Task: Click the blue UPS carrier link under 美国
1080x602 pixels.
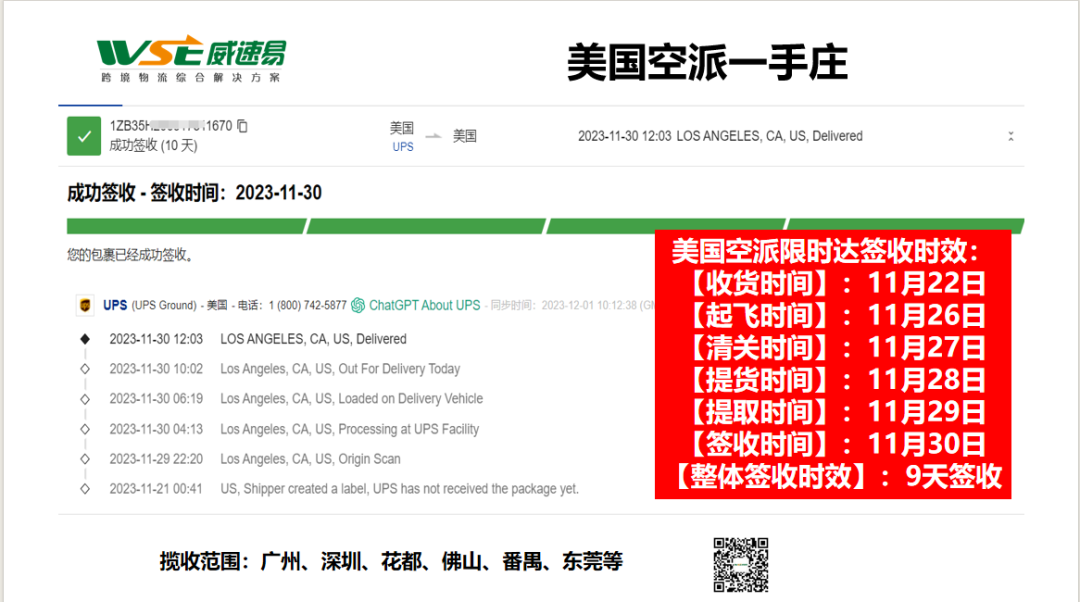Action: coord(403,147)
